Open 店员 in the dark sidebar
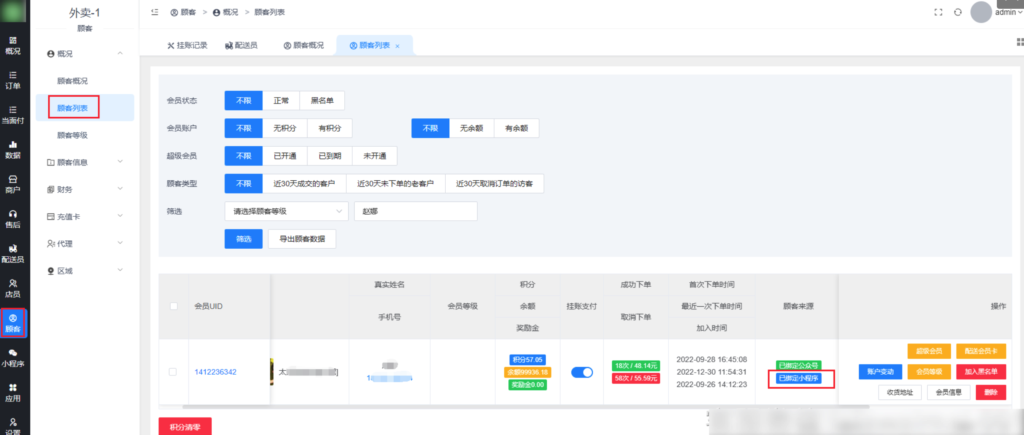1024x435 pixels. [12, 289]
